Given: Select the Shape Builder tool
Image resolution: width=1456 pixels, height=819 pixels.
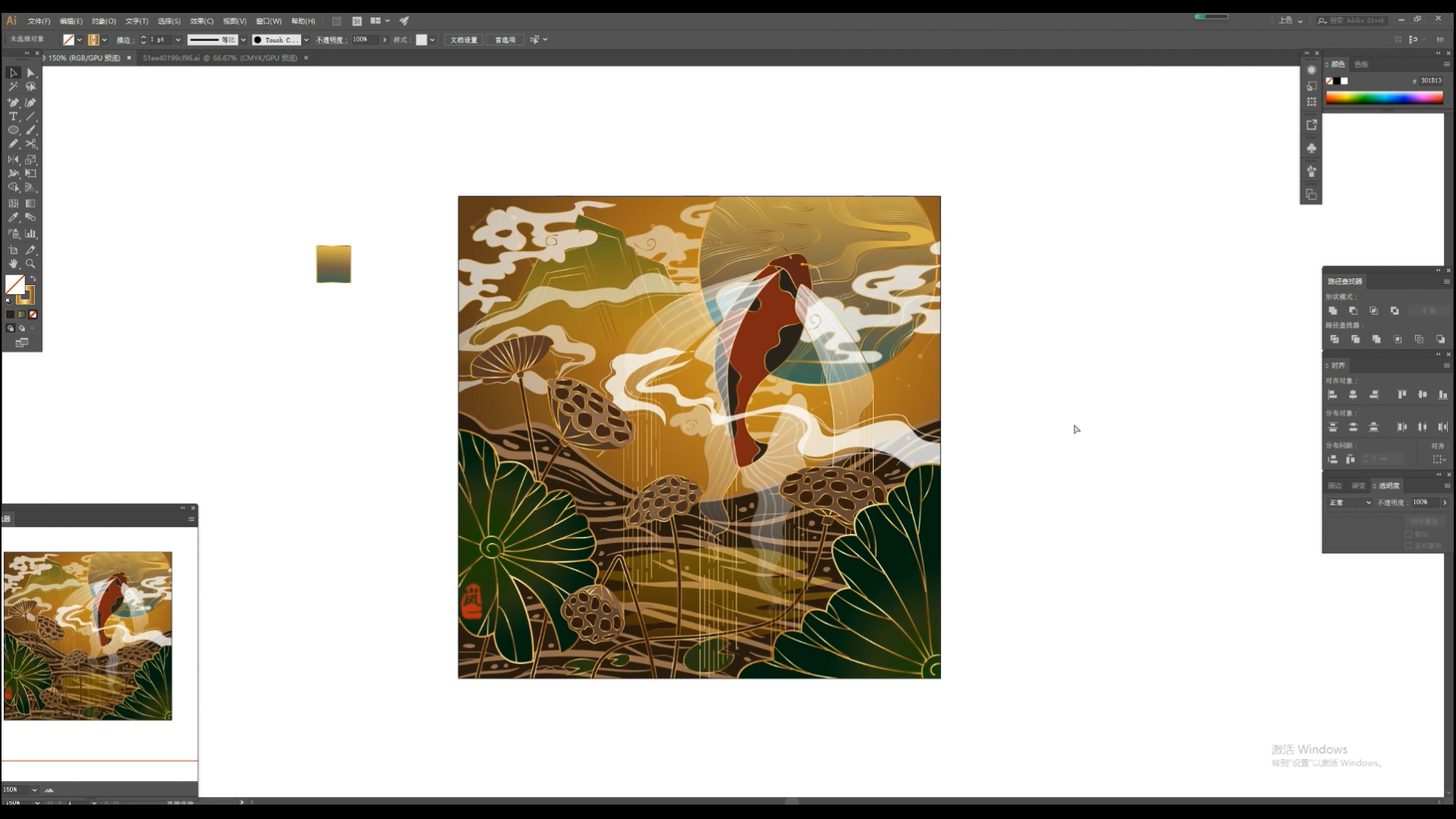Looking at the screenshot, I should (13, 187).
